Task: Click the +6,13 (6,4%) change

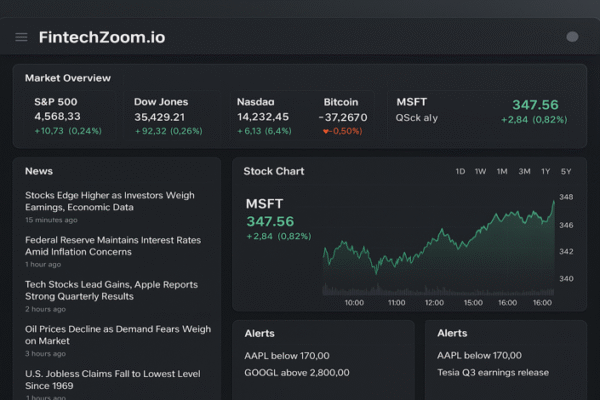Action: point(264,131)
